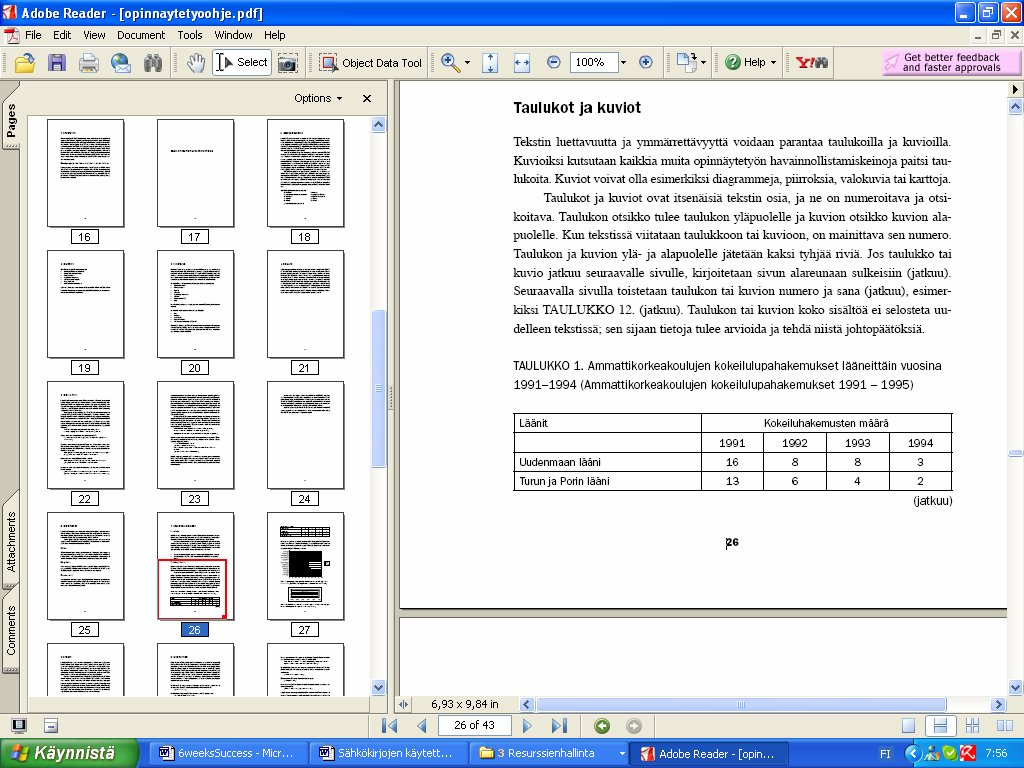Print the document with the printer icon

pyautogui.click(x=89, y=63)
